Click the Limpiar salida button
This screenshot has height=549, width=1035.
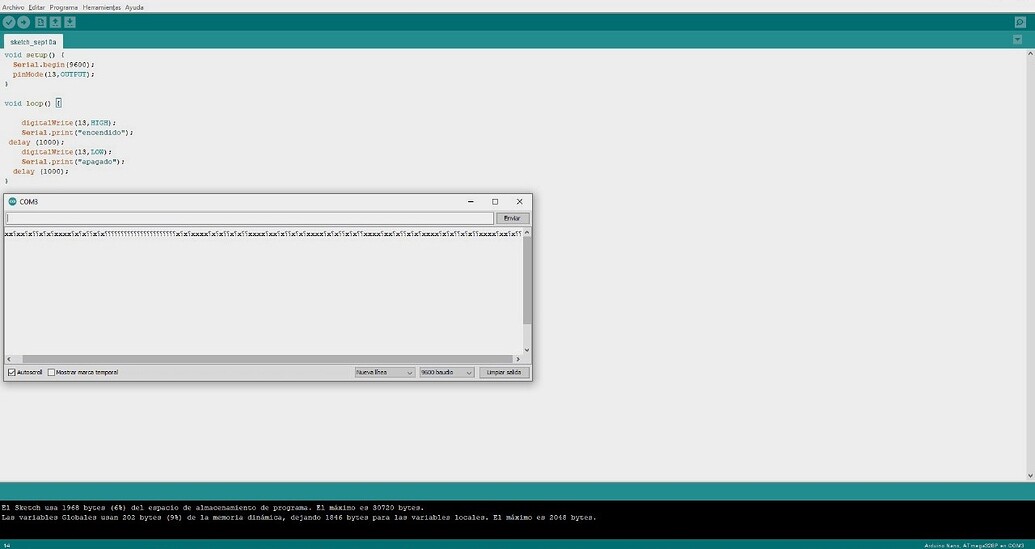(x=504, y=372)
